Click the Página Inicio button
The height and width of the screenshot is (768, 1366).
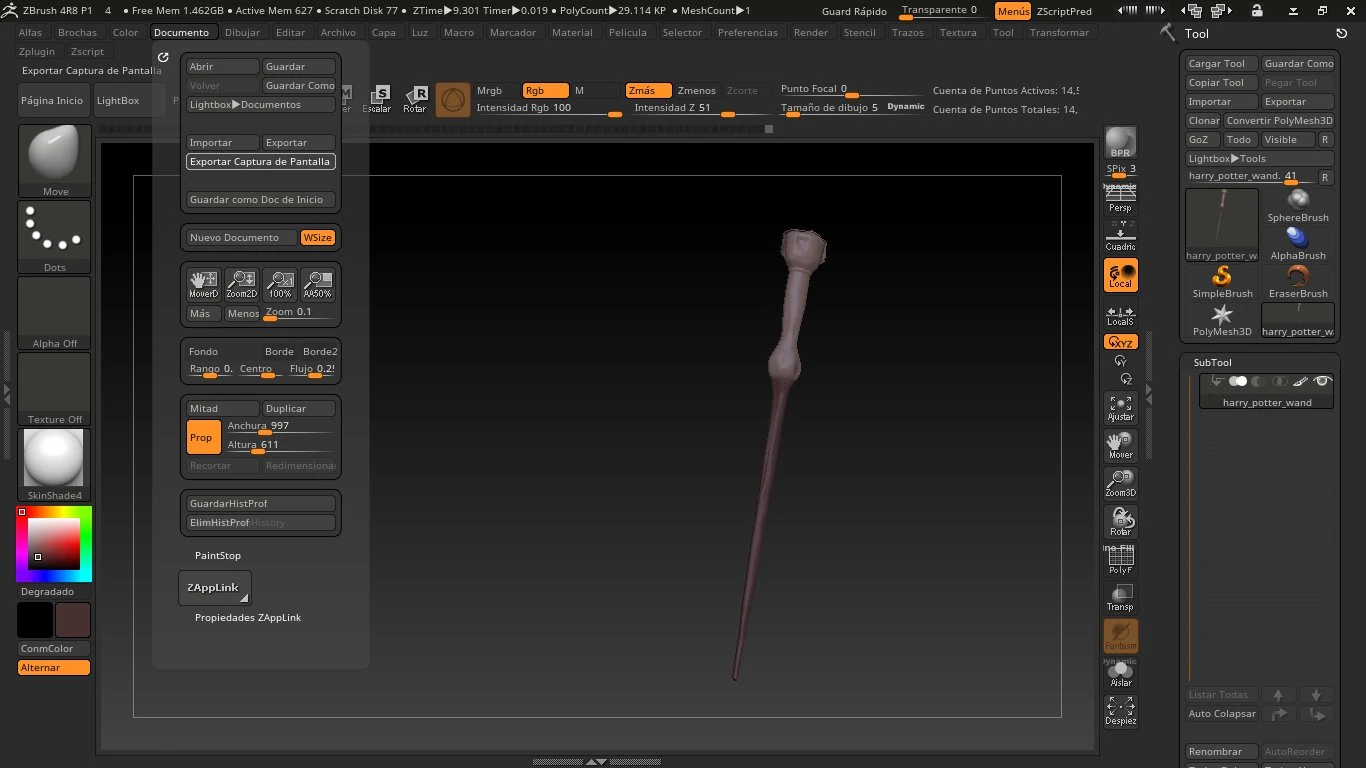pos(53,101)
